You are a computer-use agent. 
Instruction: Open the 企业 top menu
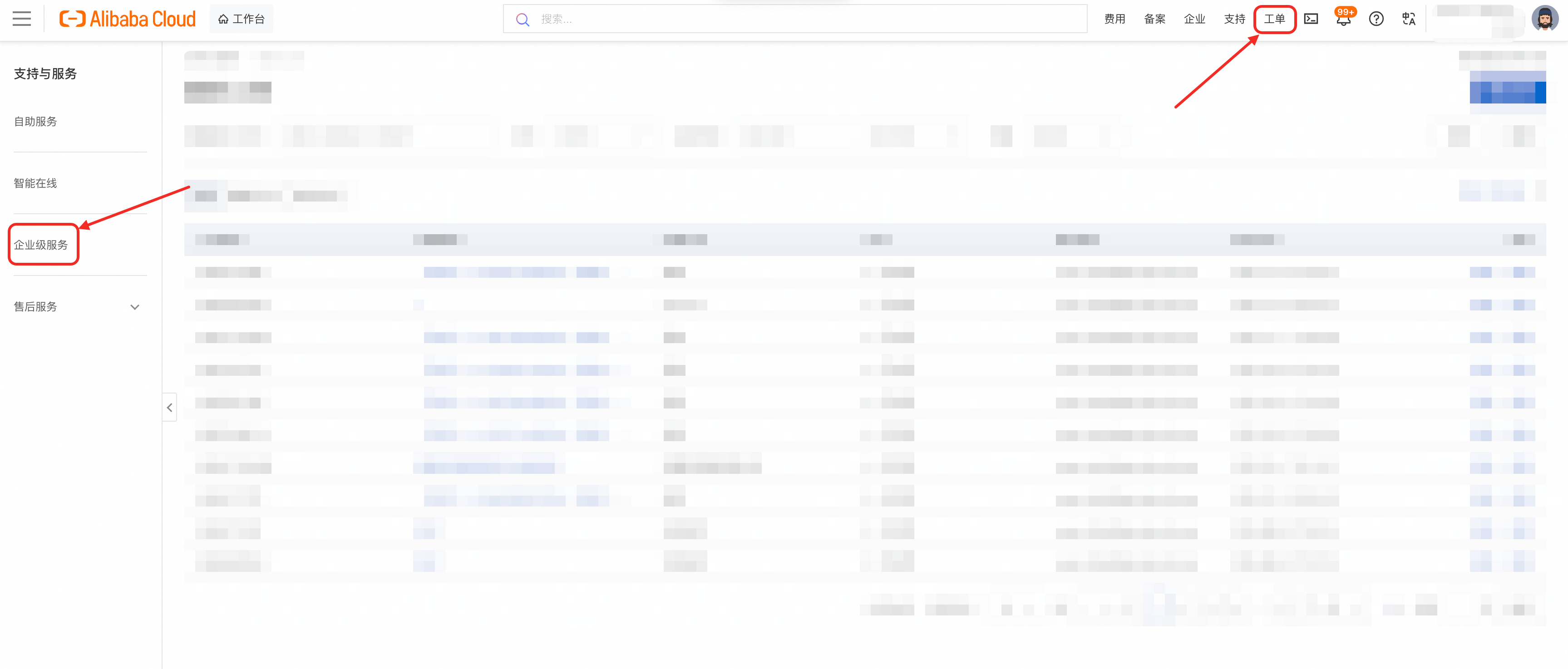pyautogui.click(x=1194, y=19)
